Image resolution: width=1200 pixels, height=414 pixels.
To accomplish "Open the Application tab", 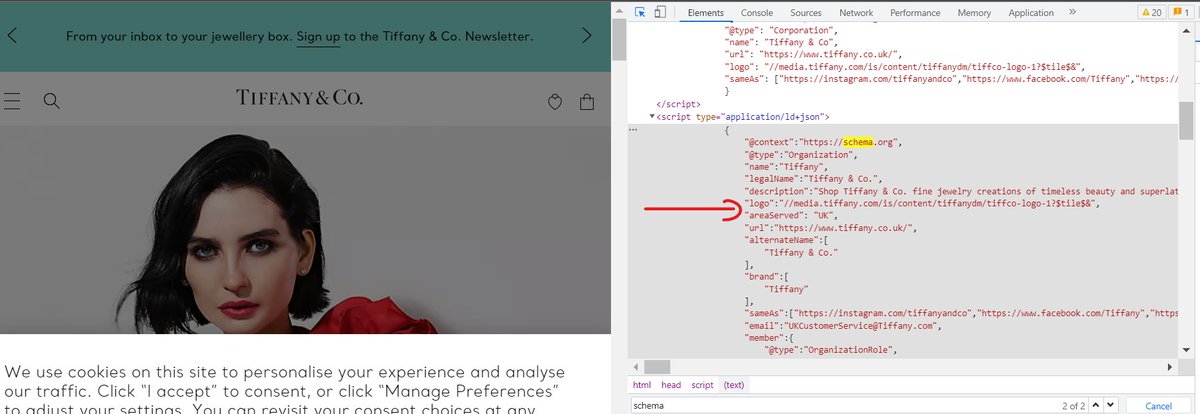I will (x=1031, y=12).
